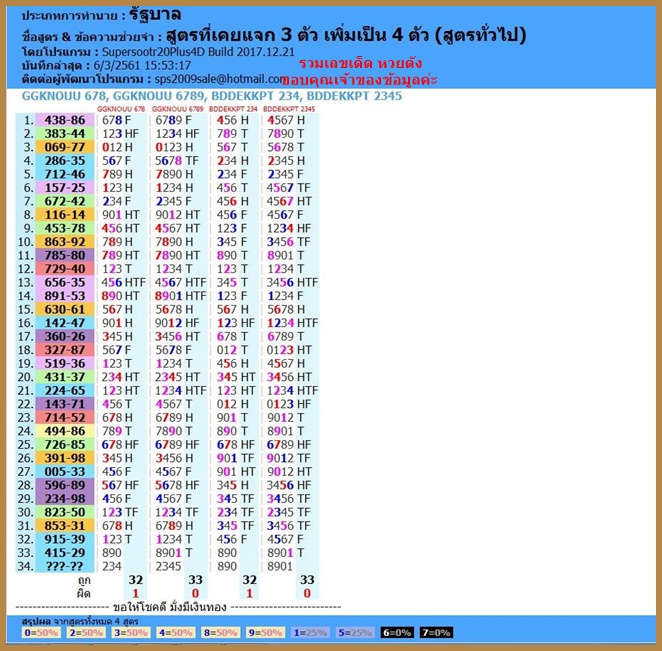Click the ???-?? entry in row 34
This screenshot has height=651, width=662.
tap(64, 565)
